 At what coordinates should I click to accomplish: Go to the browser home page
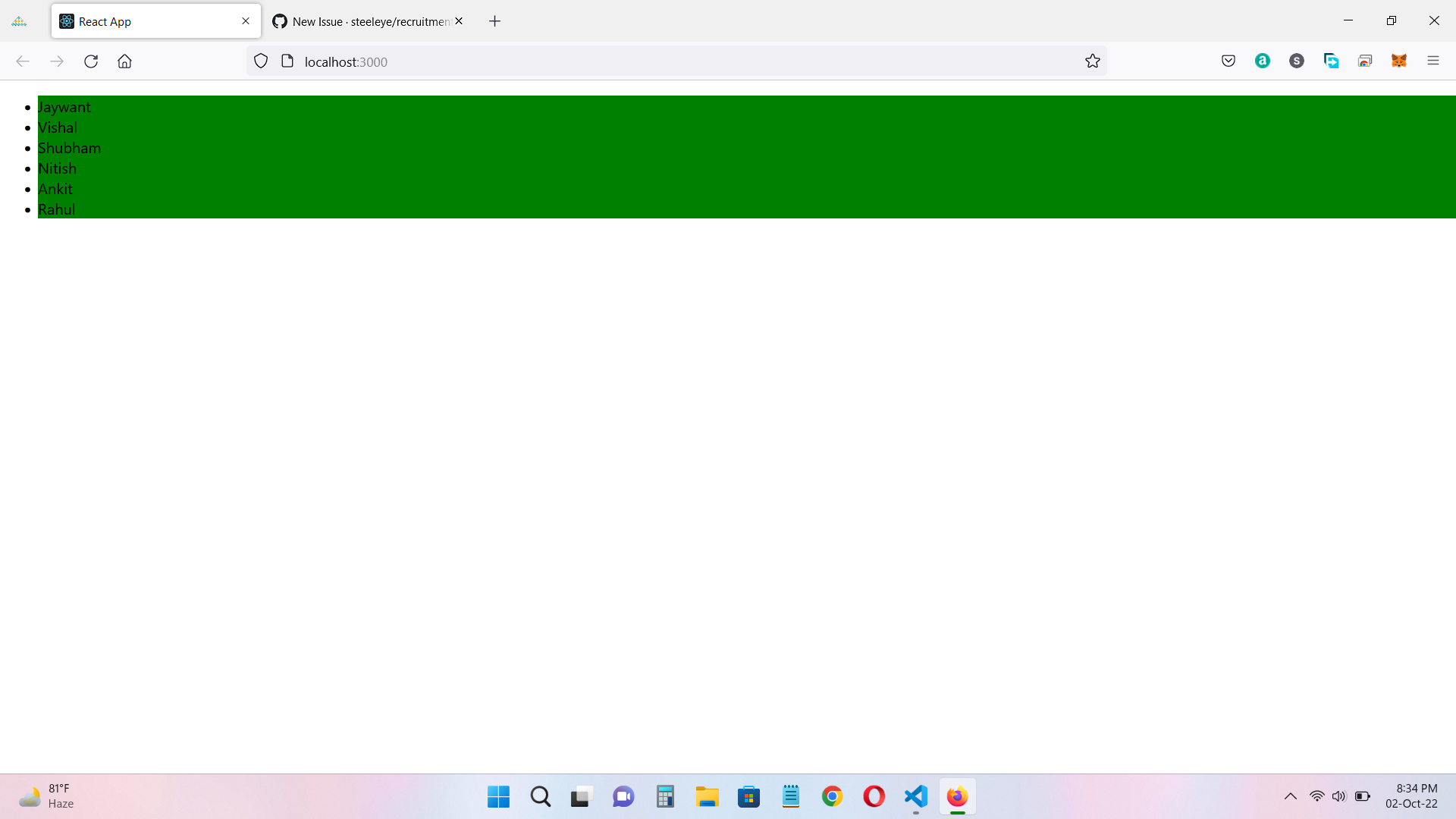coord(124,61)
